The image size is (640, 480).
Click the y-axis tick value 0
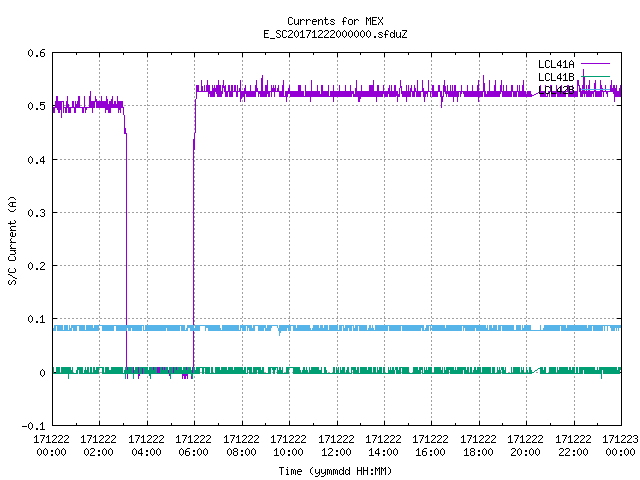coord(42,373)
